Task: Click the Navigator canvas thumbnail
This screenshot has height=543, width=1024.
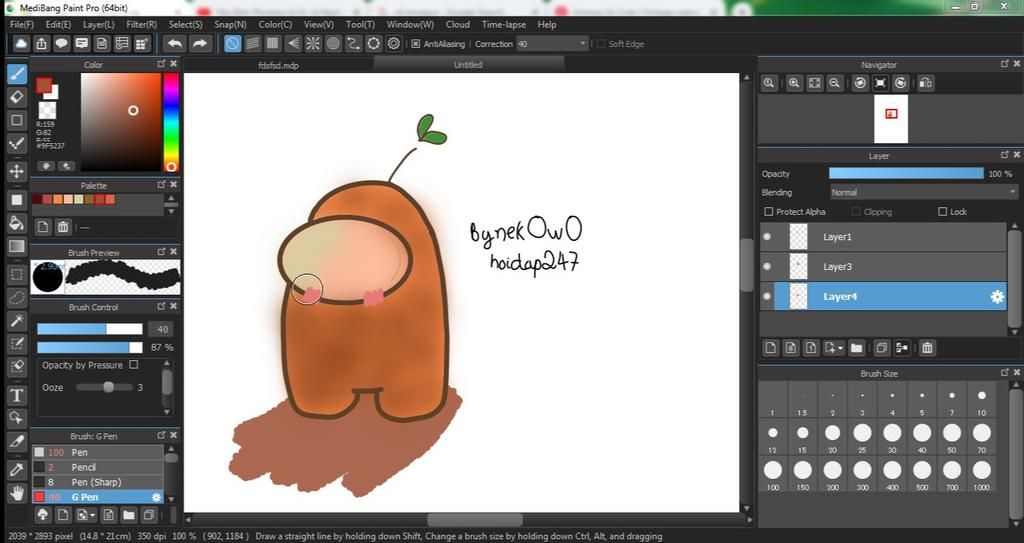Action: [x=891, y=118]
